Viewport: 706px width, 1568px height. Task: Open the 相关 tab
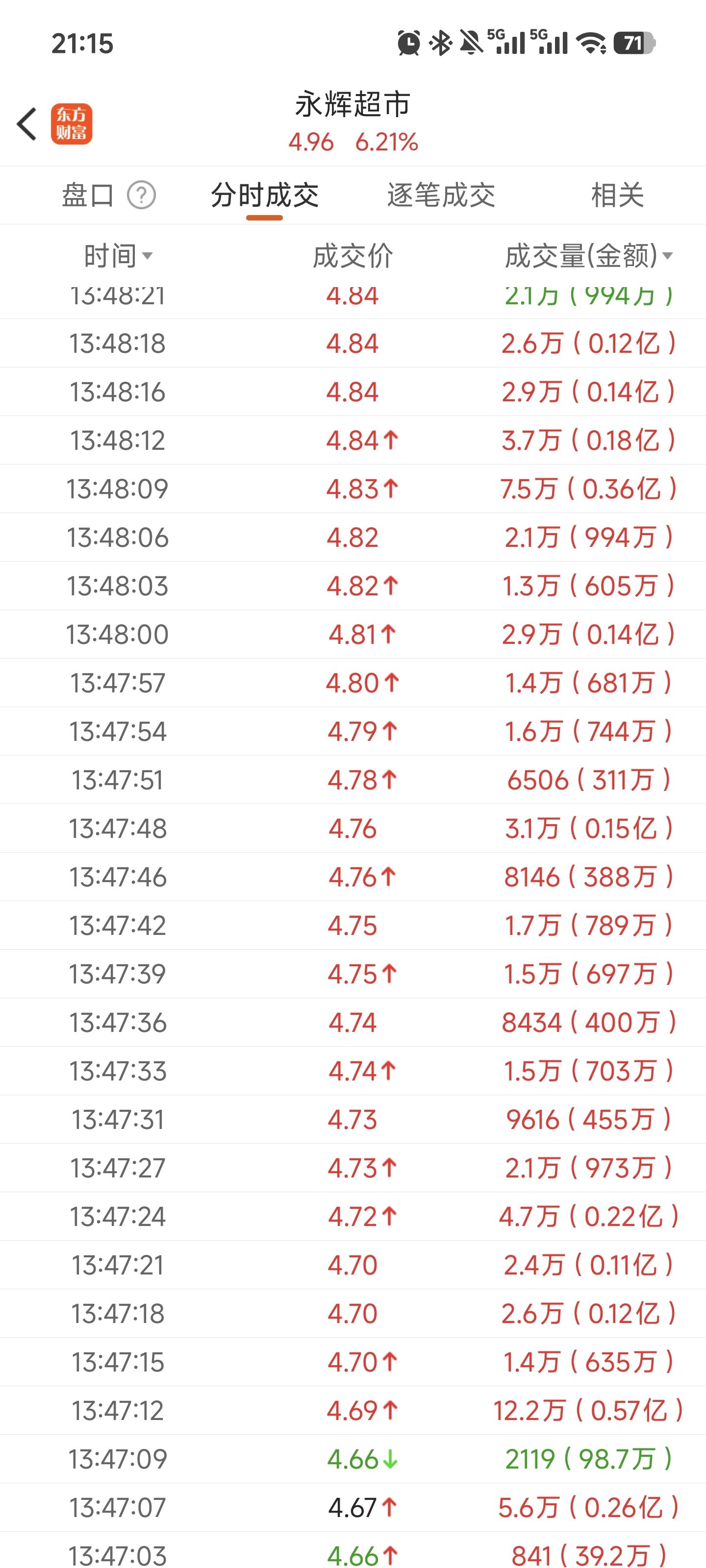pos(618,196)
